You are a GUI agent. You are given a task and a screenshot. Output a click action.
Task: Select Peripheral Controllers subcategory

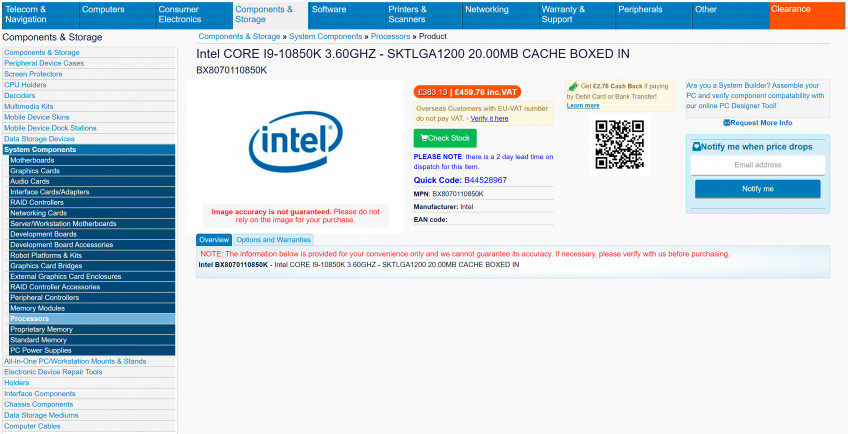[x=92, y=298]
